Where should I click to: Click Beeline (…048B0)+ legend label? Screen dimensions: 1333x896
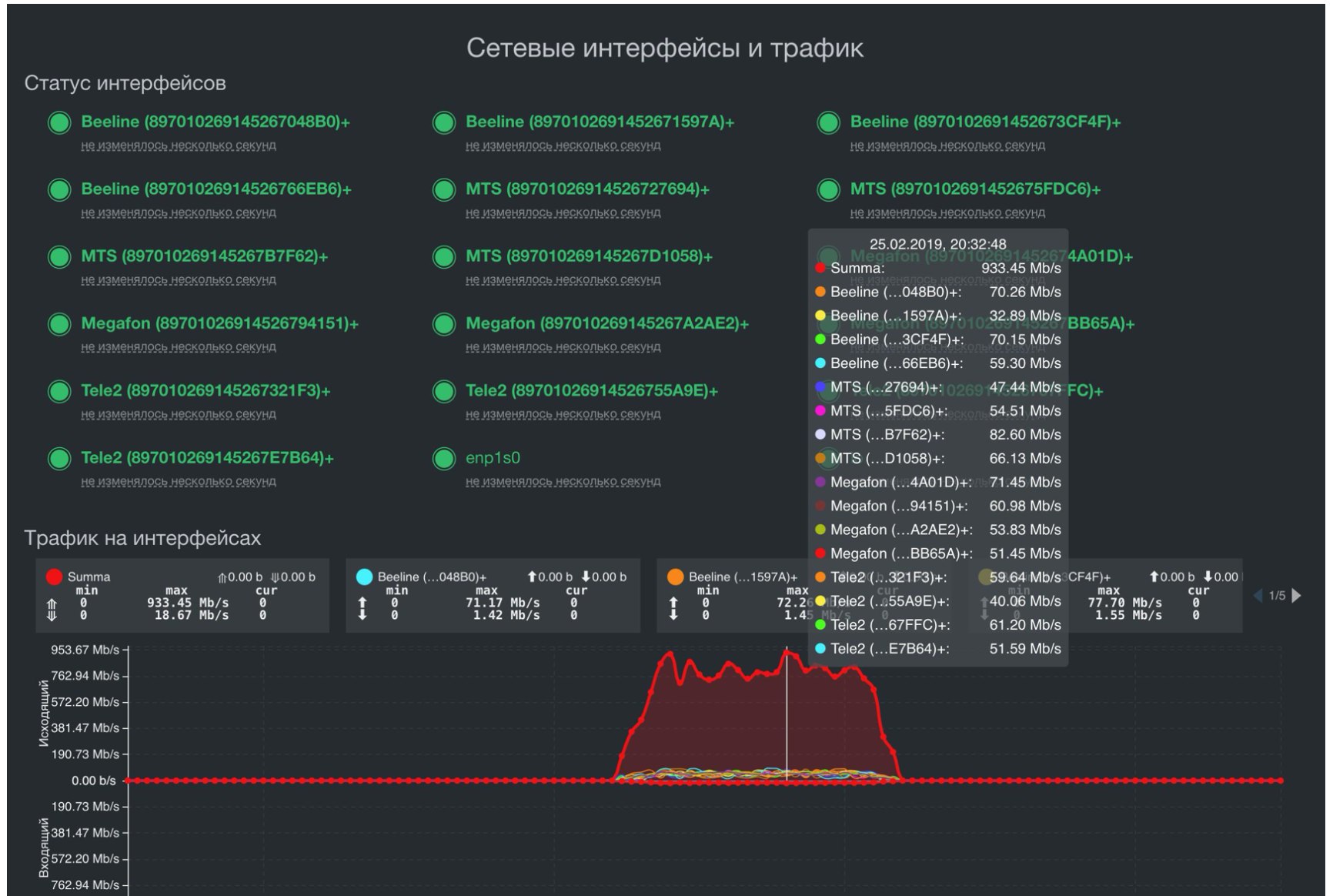pyautogui.click(x=432, y=577)
